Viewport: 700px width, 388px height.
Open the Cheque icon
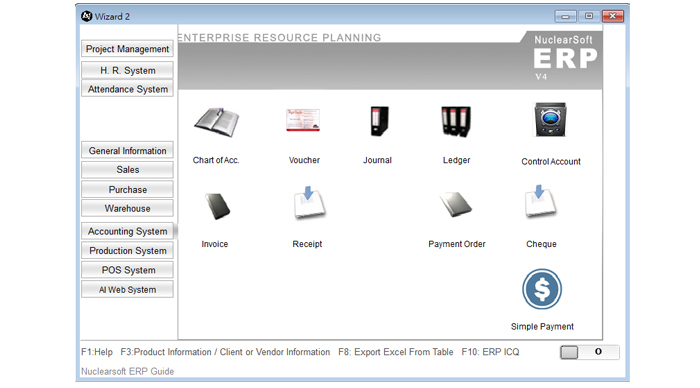(x=540, y=201)
